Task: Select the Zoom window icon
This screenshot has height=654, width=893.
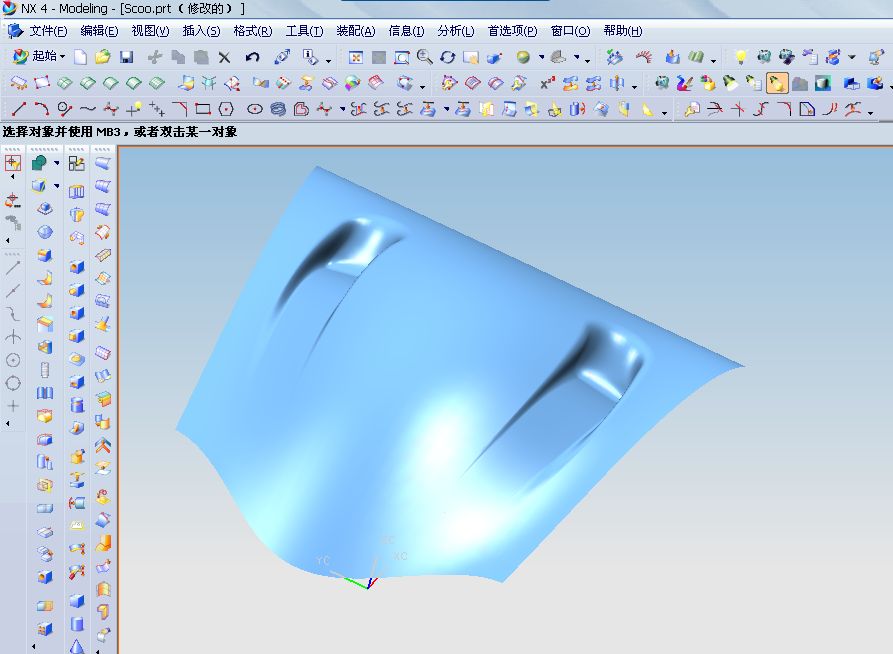Action: coord(402,58)
